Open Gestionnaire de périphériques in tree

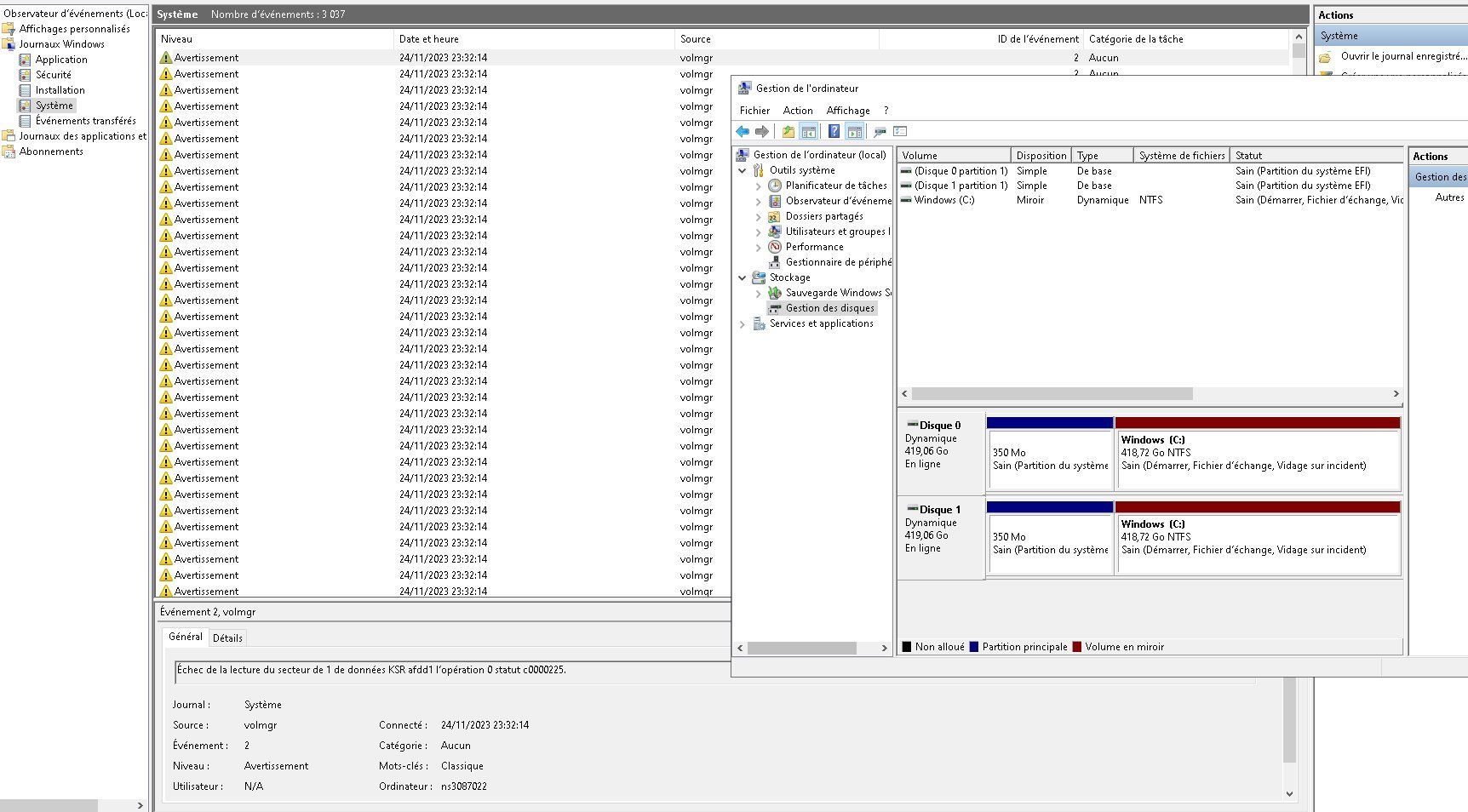(x=837, y=262)
